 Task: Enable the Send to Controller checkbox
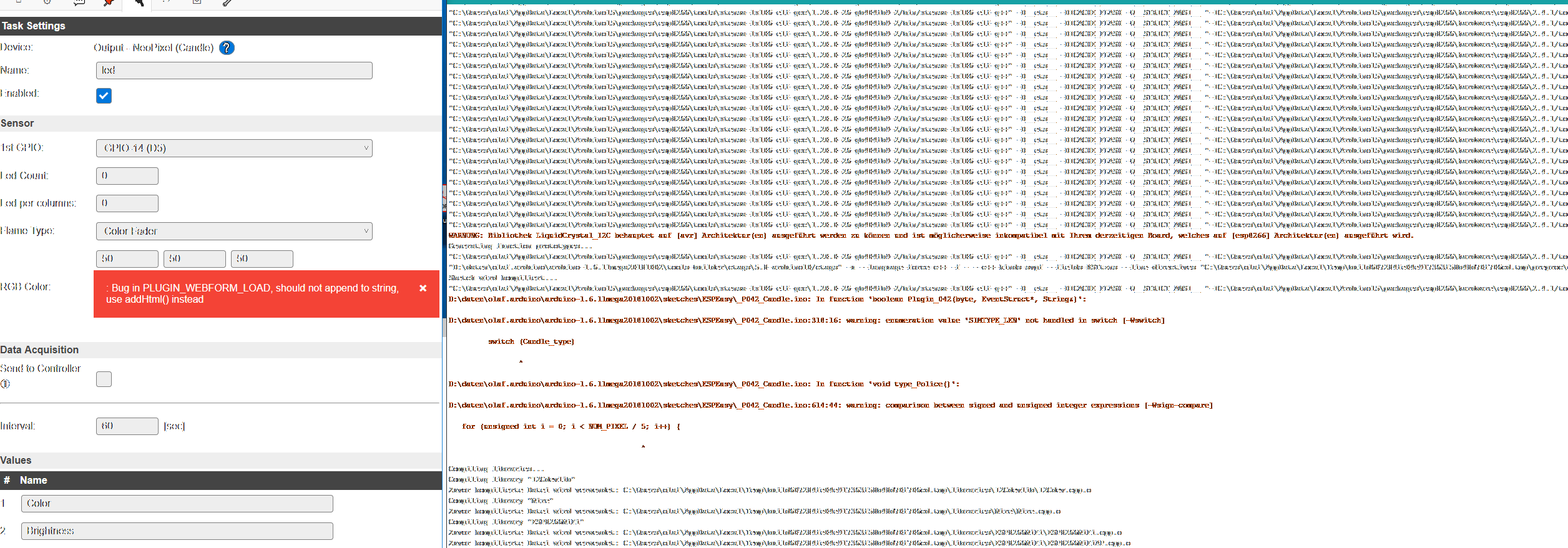(104, 379)
